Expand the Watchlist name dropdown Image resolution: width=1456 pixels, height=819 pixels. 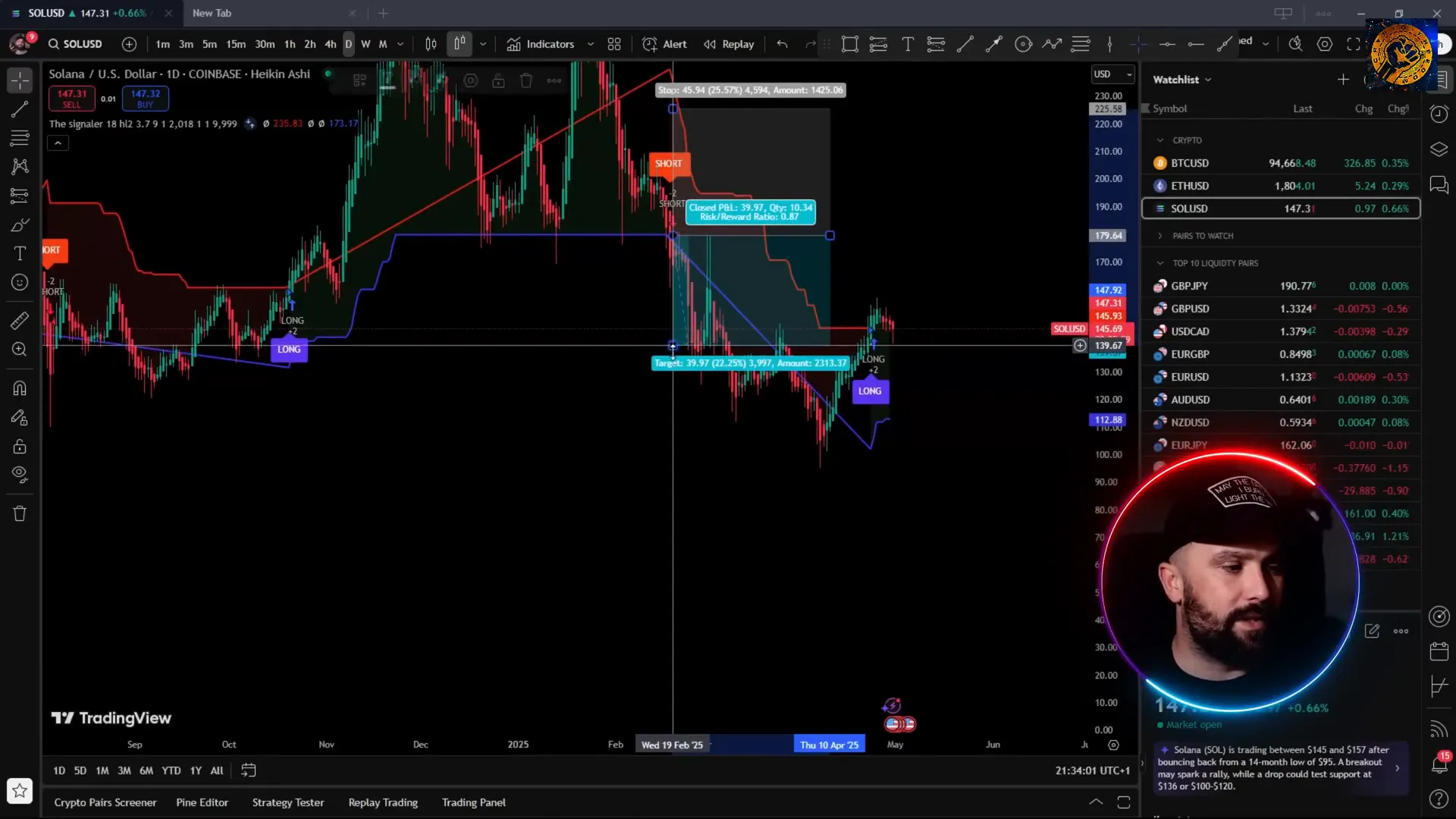[1182, 80]
